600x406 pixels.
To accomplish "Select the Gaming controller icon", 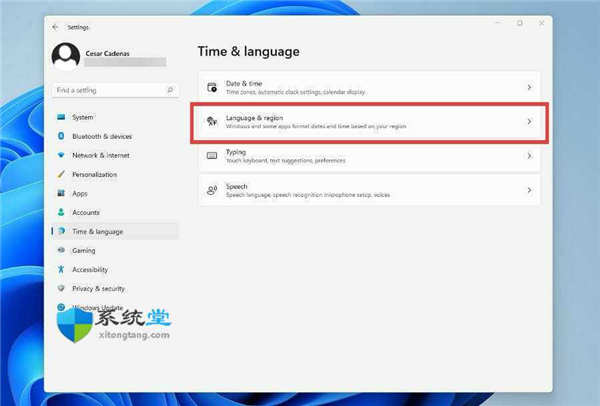I will 61,250.
